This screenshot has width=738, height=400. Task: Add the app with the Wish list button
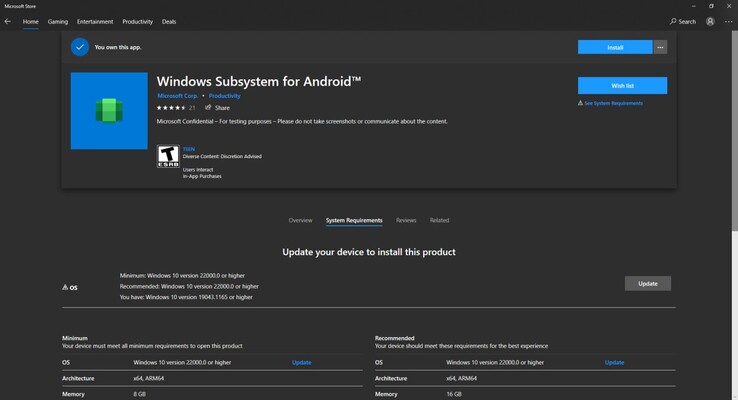(623, 86)
